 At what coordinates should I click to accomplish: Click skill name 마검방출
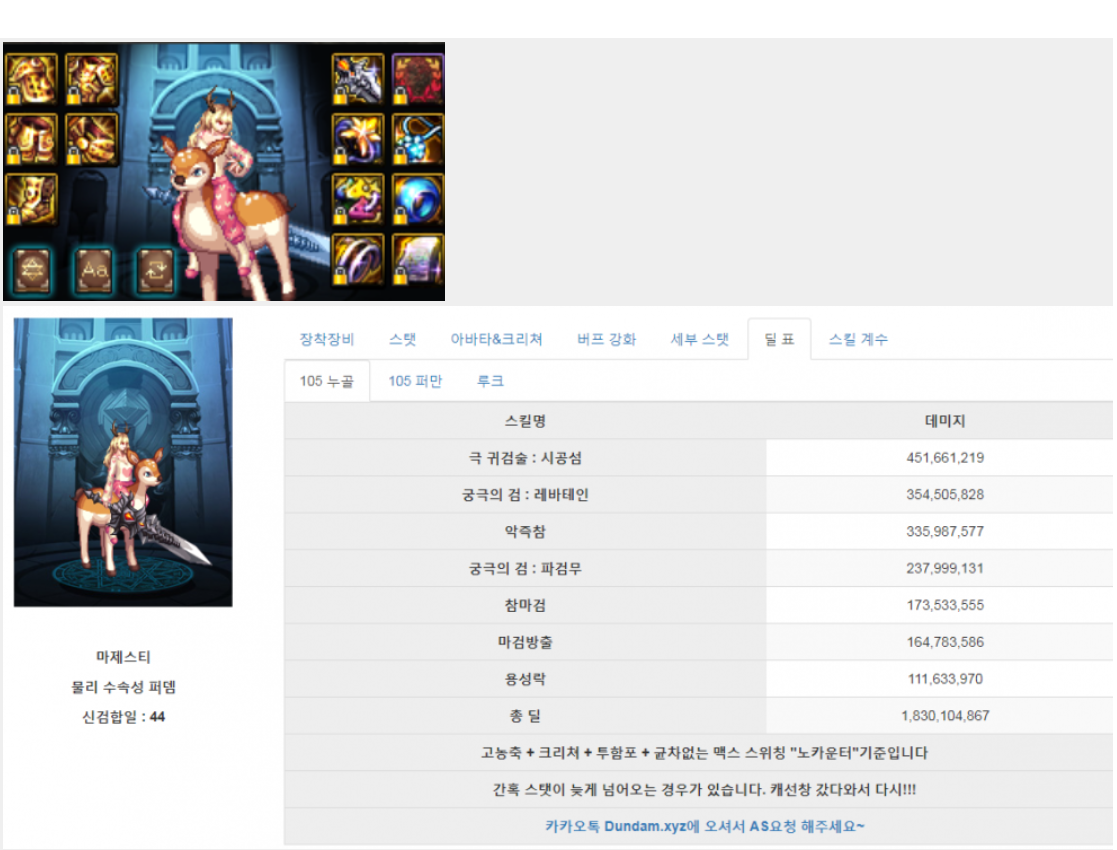pyautogui.click(x=526, y=642)
